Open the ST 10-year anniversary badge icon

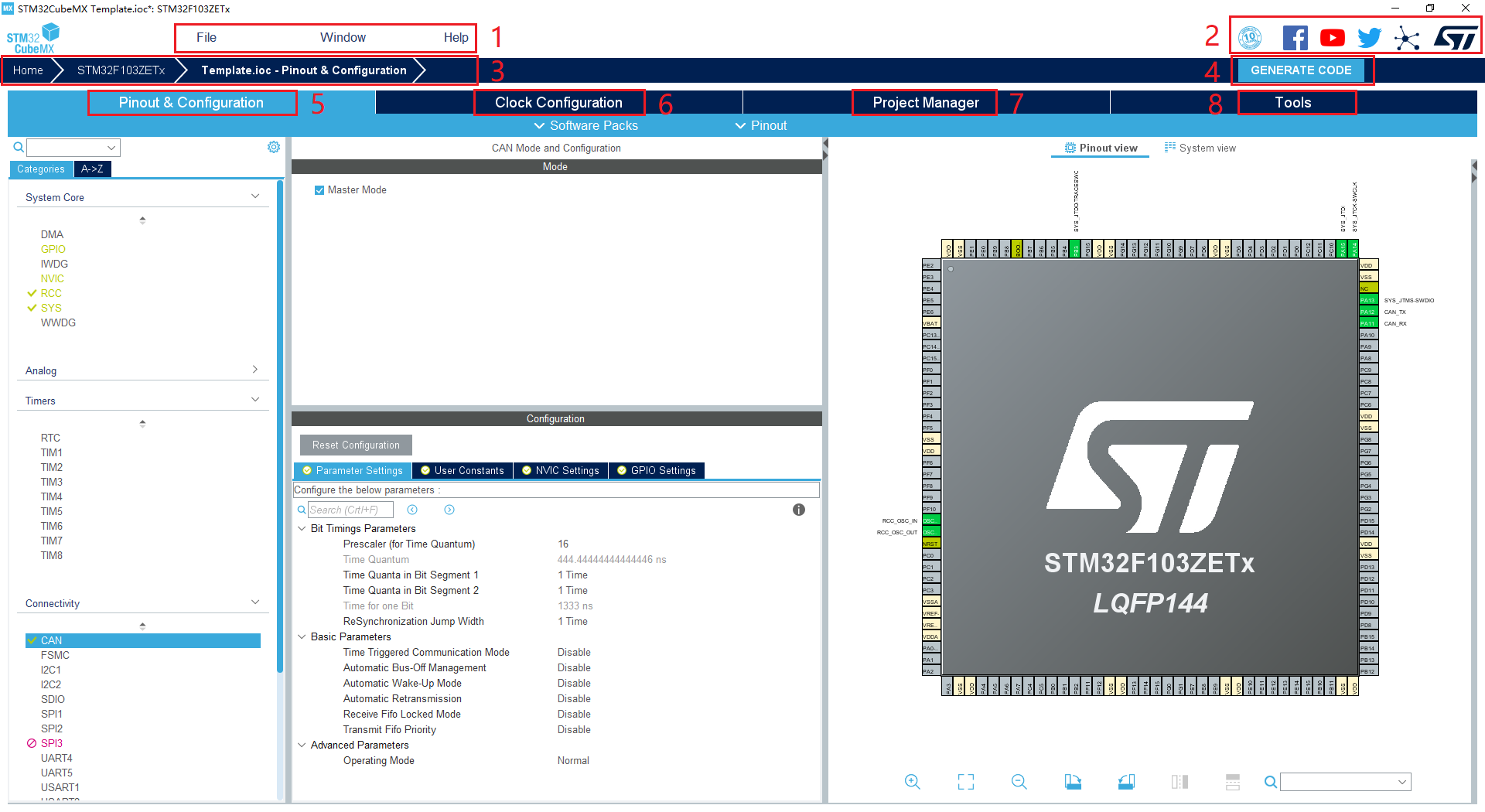pos(1250,37)
